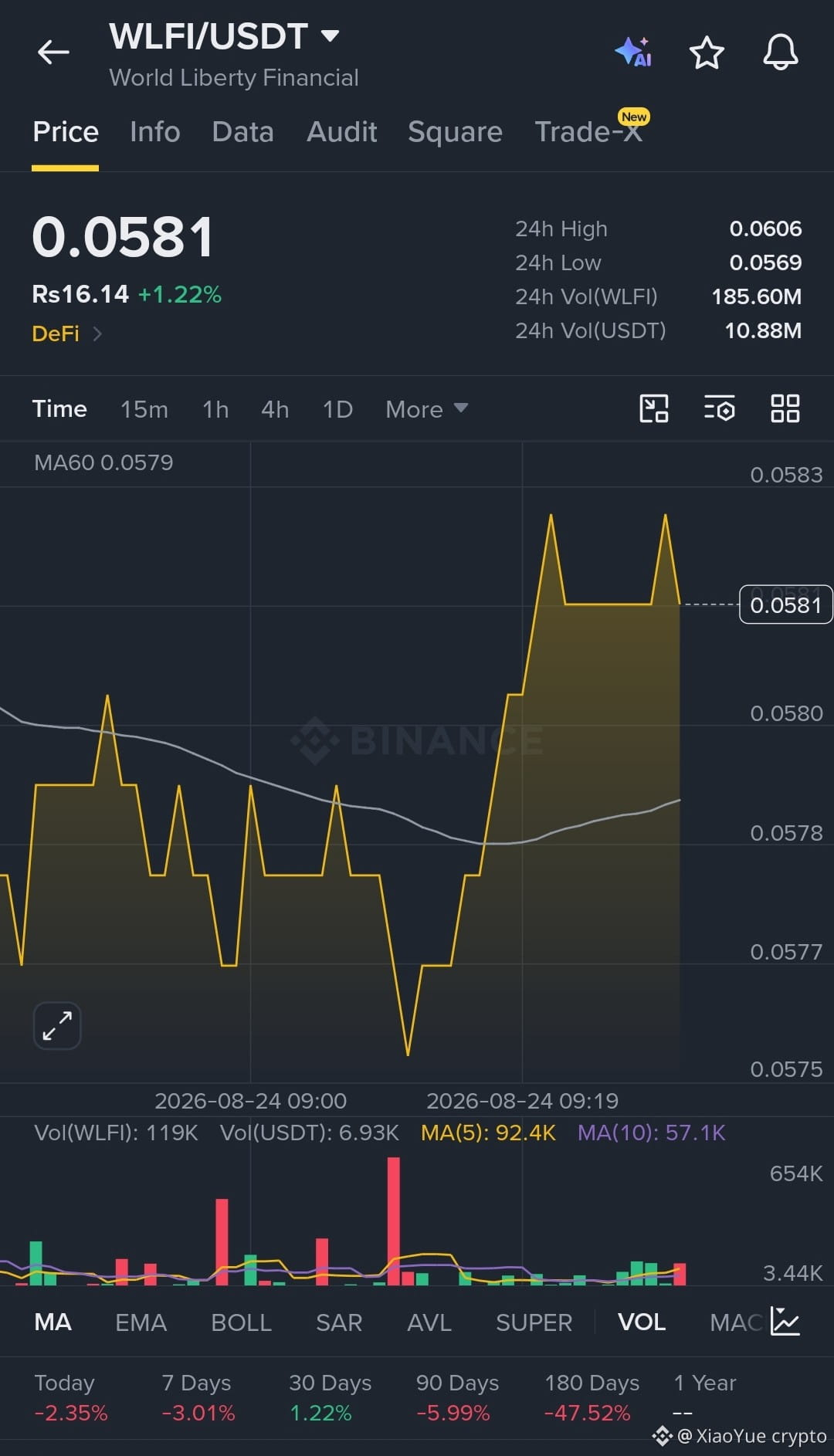
Task: Tap the MA(5): 92.4K volume label
Action: tap(488, 1133)
